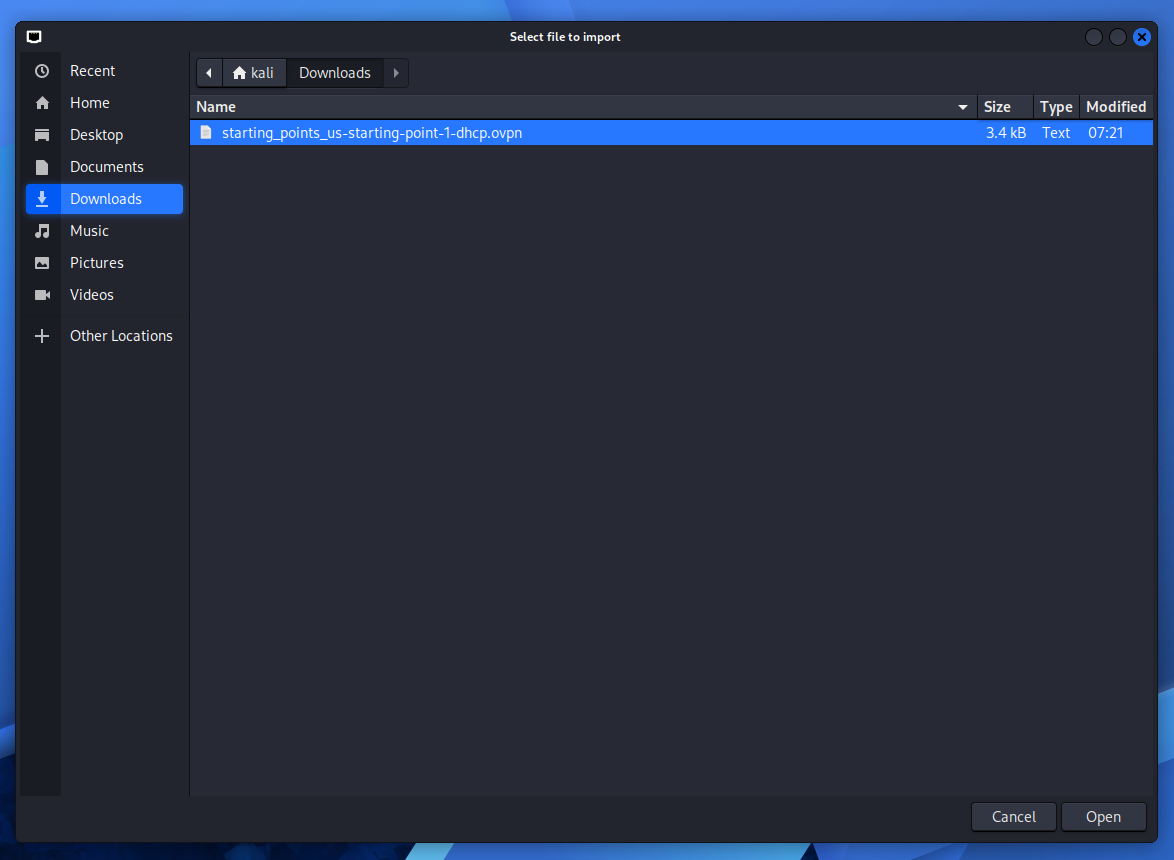This screenshot has height=860, width=1174.
Task: Open the kali home folder breadcrumb
Action: point(254,73)
